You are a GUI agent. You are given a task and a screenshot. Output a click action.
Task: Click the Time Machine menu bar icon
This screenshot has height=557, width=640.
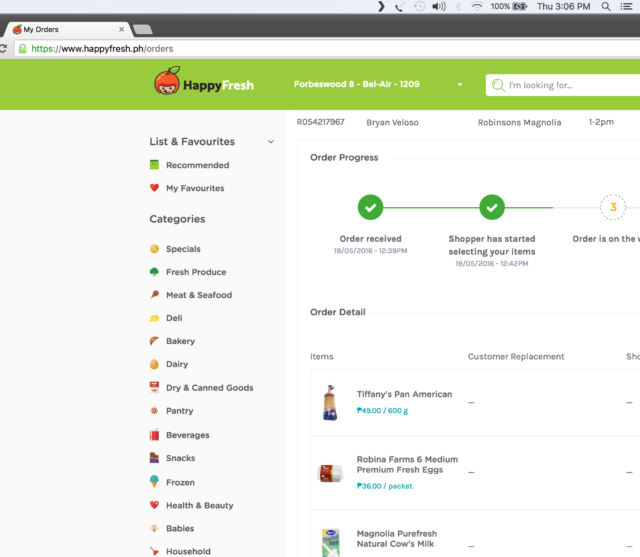point(420,7)
